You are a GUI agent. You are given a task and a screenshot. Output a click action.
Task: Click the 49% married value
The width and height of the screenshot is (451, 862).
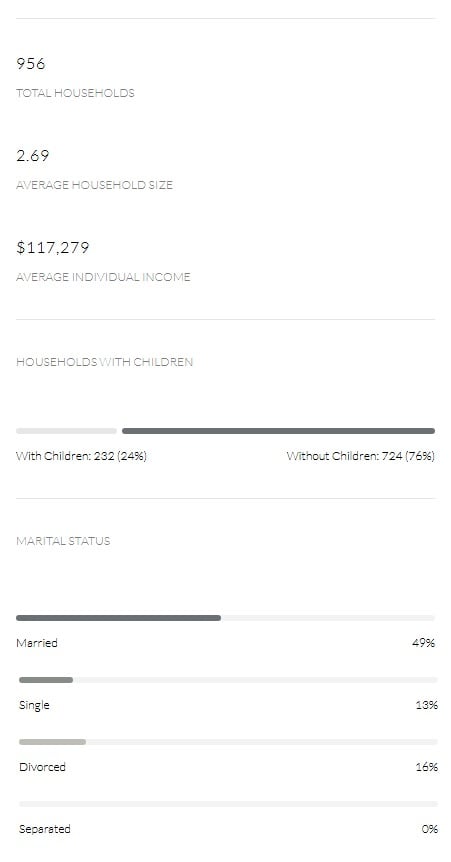[x=424, y=643]
